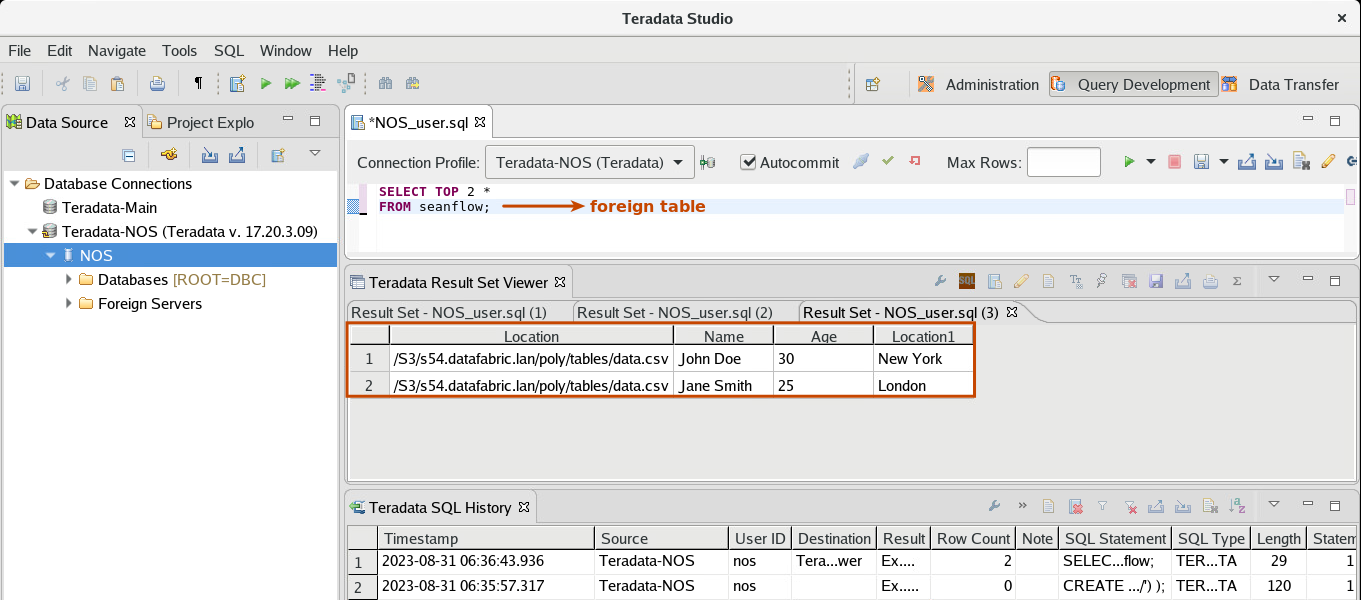Click the Age column header in results
1361x600 pixels.
tap(823, 336)
